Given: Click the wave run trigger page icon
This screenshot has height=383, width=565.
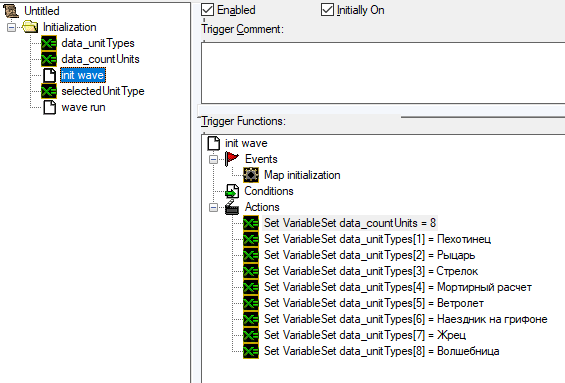Looking at the screenshot, I should pos(49,107).
